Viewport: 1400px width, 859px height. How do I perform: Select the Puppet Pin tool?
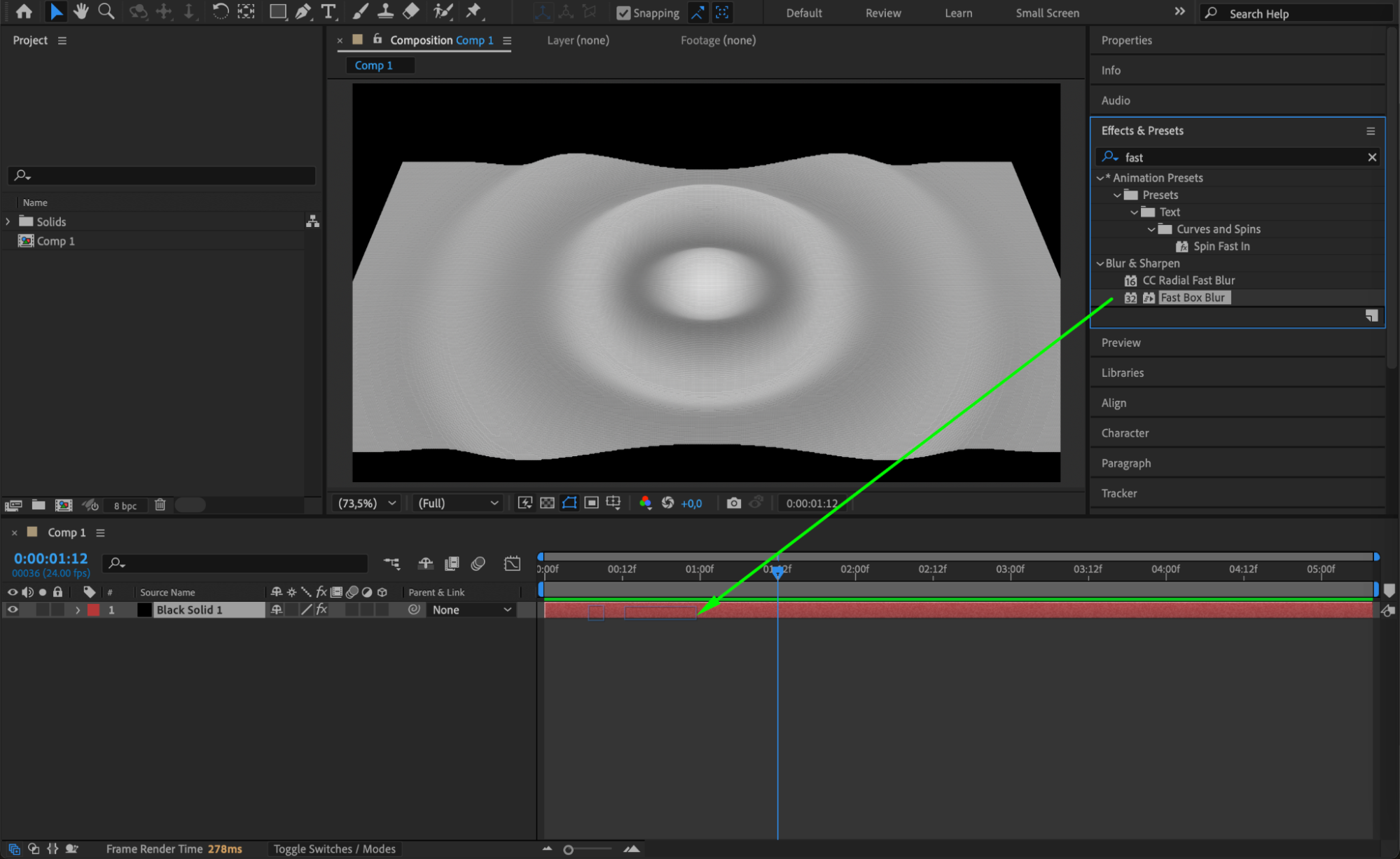(x=474, y=11)
